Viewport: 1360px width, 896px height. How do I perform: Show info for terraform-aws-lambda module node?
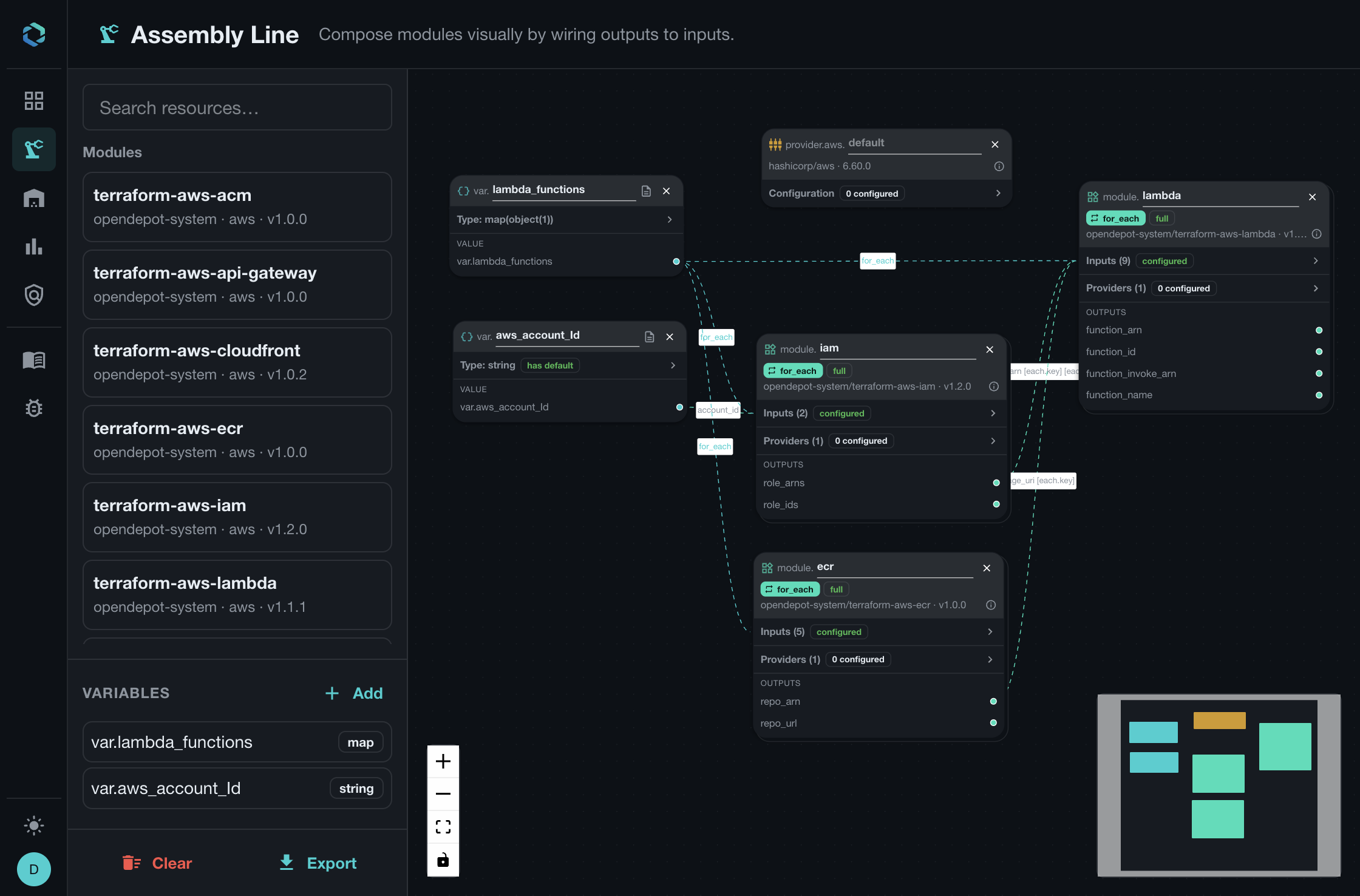1316,234
